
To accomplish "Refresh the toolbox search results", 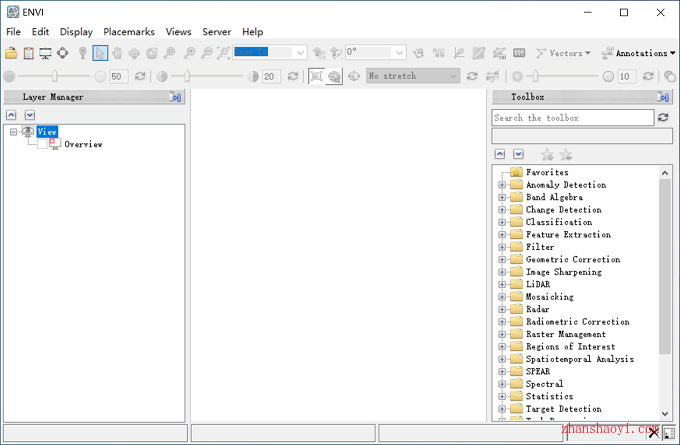I will click(663, 117).
